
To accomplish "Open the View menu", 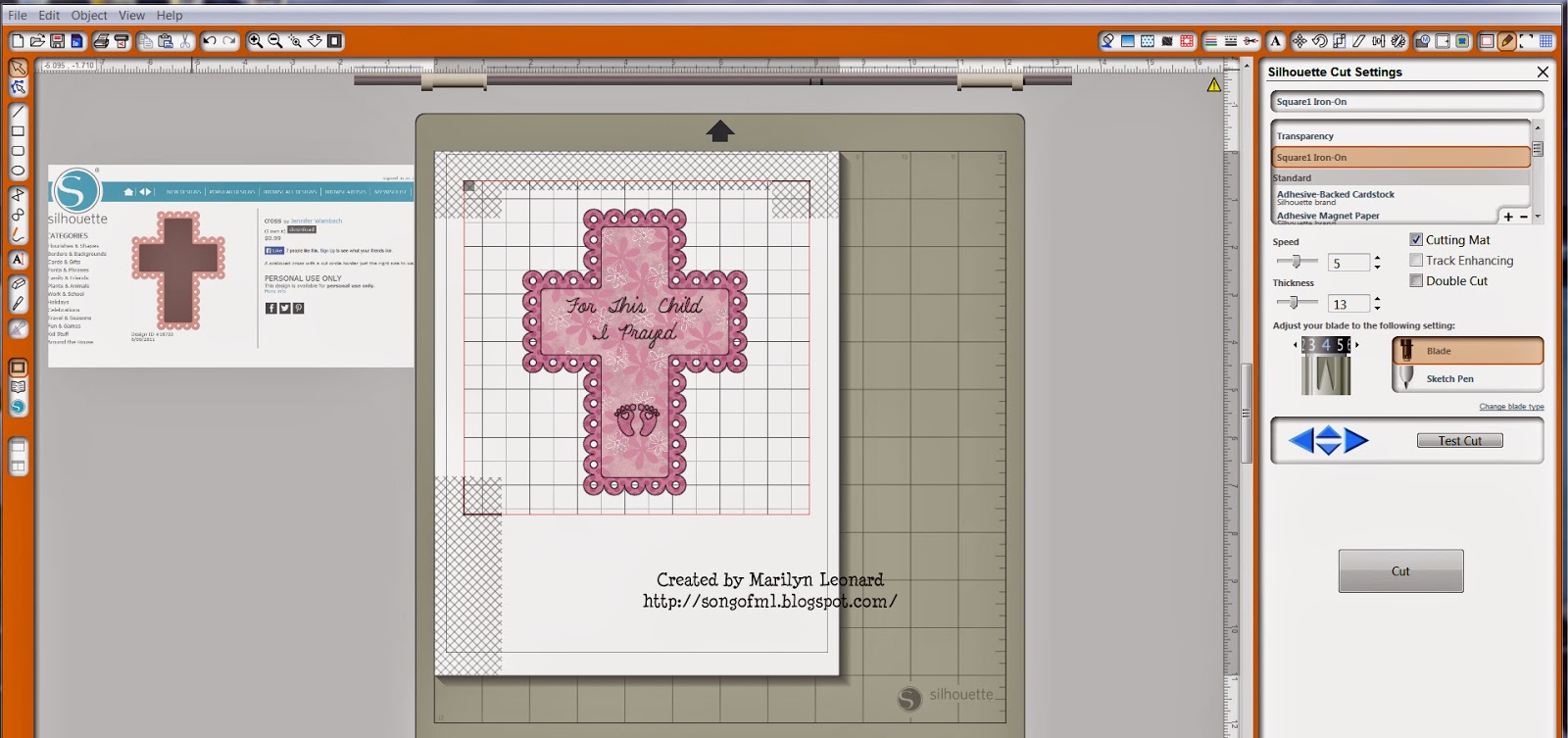I will point(131,15).
